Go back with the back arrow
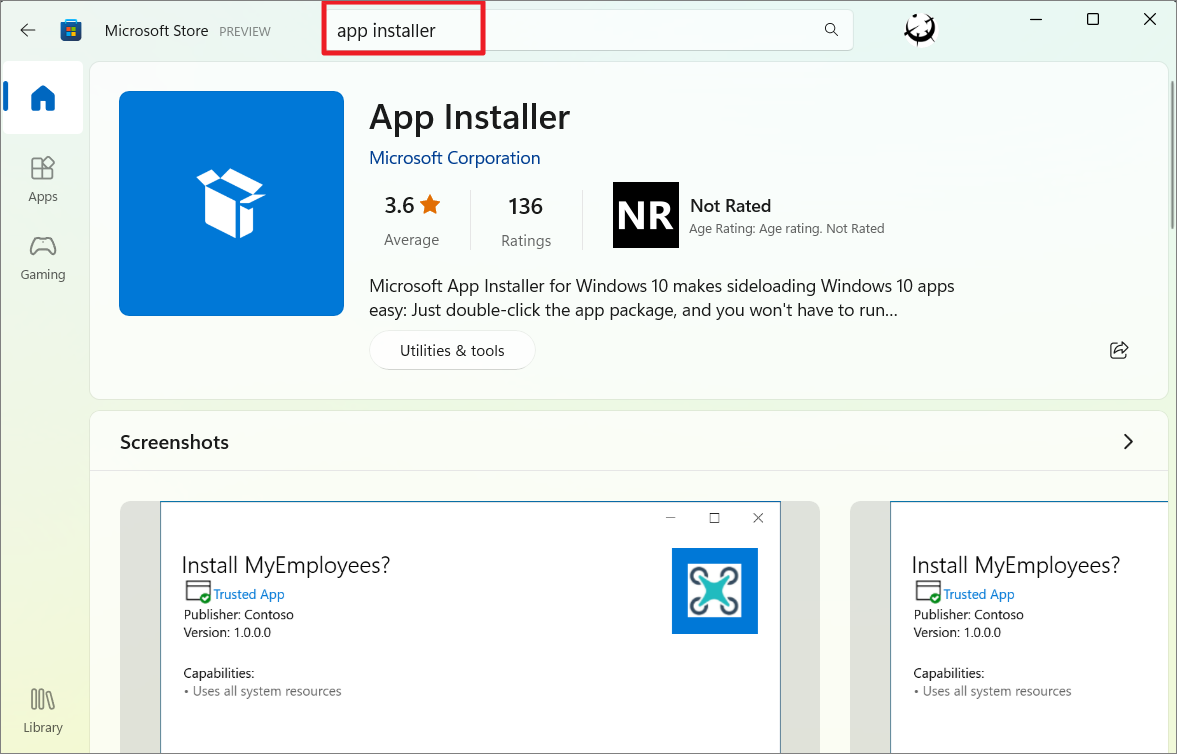1177x754 pixels. [28, 31]
